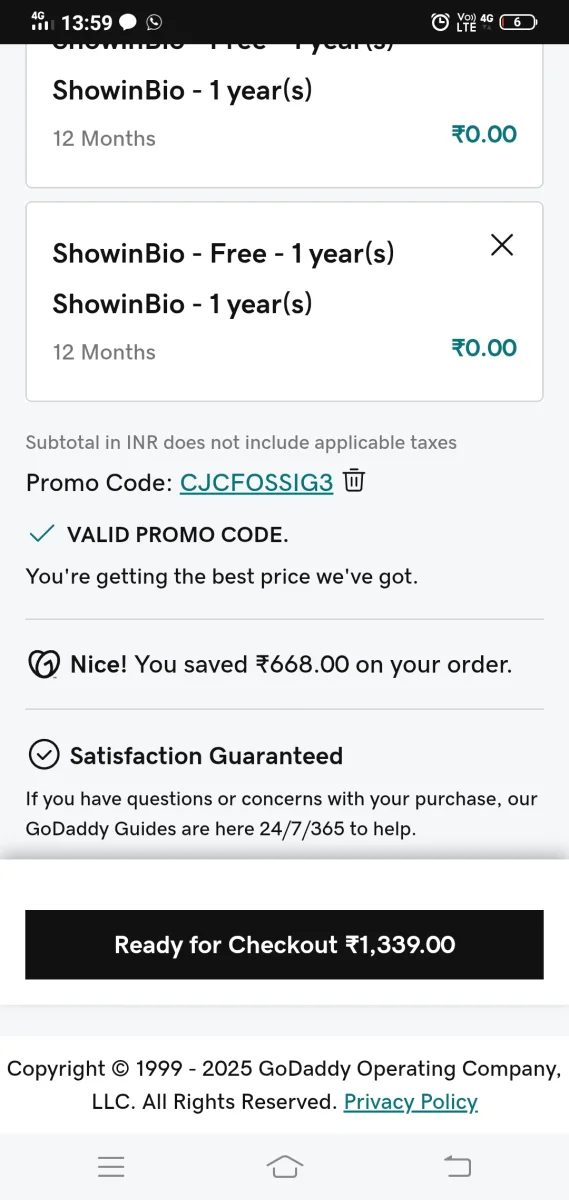Select the second ShowinBio cart item card
Viewport: 569px width, 1200px height.
pyautogui.click(x=284, y=301)
